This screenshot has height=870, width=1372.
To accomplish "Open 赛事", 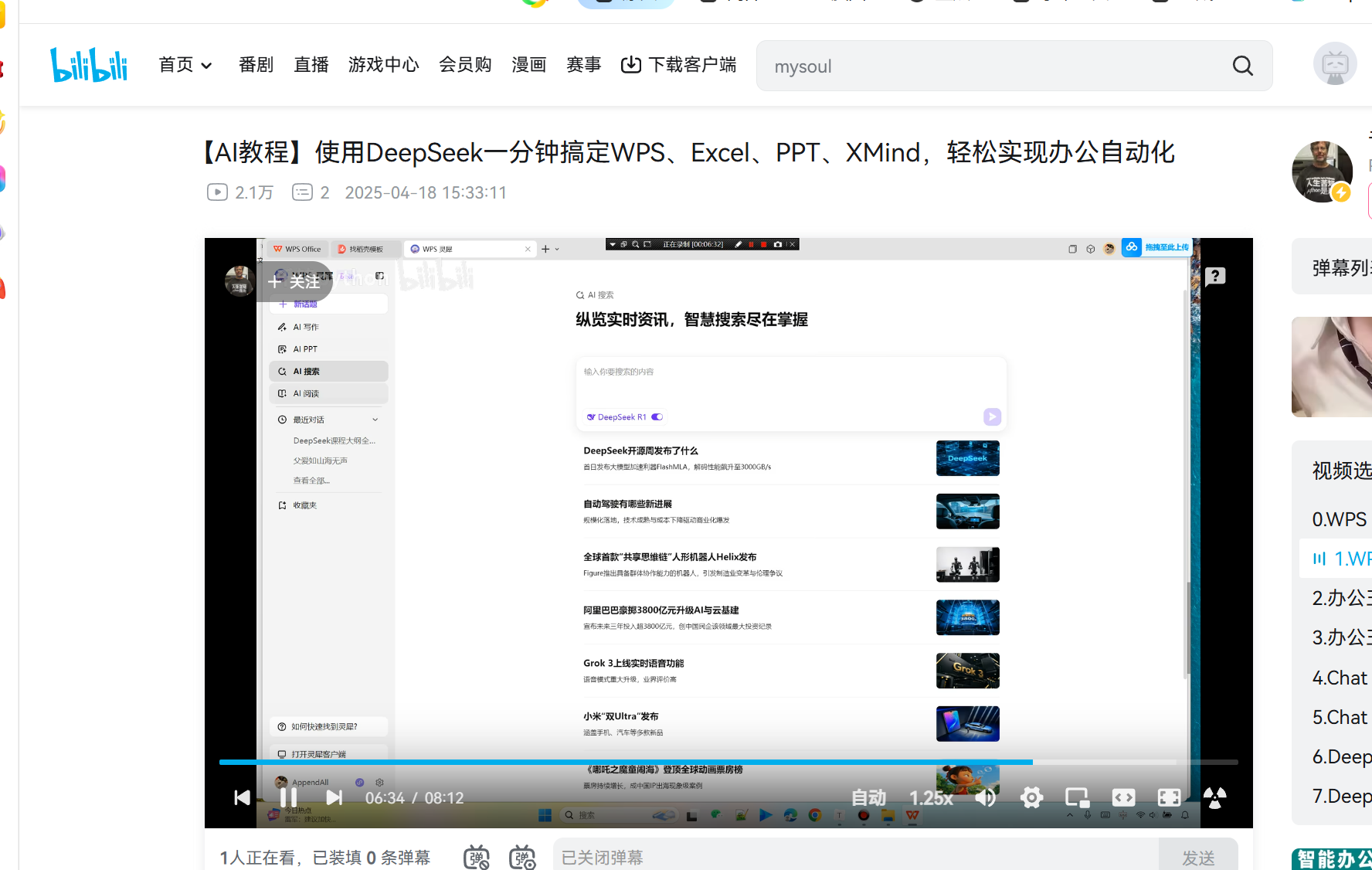I will (x=583, y=65).
